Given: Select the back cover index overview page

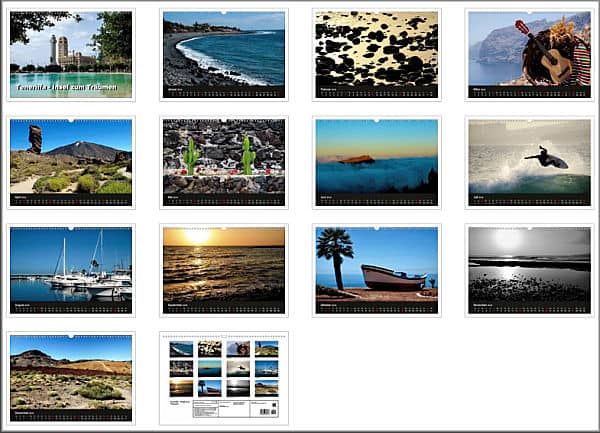Looking at the screenshot, I should click(x=224, y=378).
